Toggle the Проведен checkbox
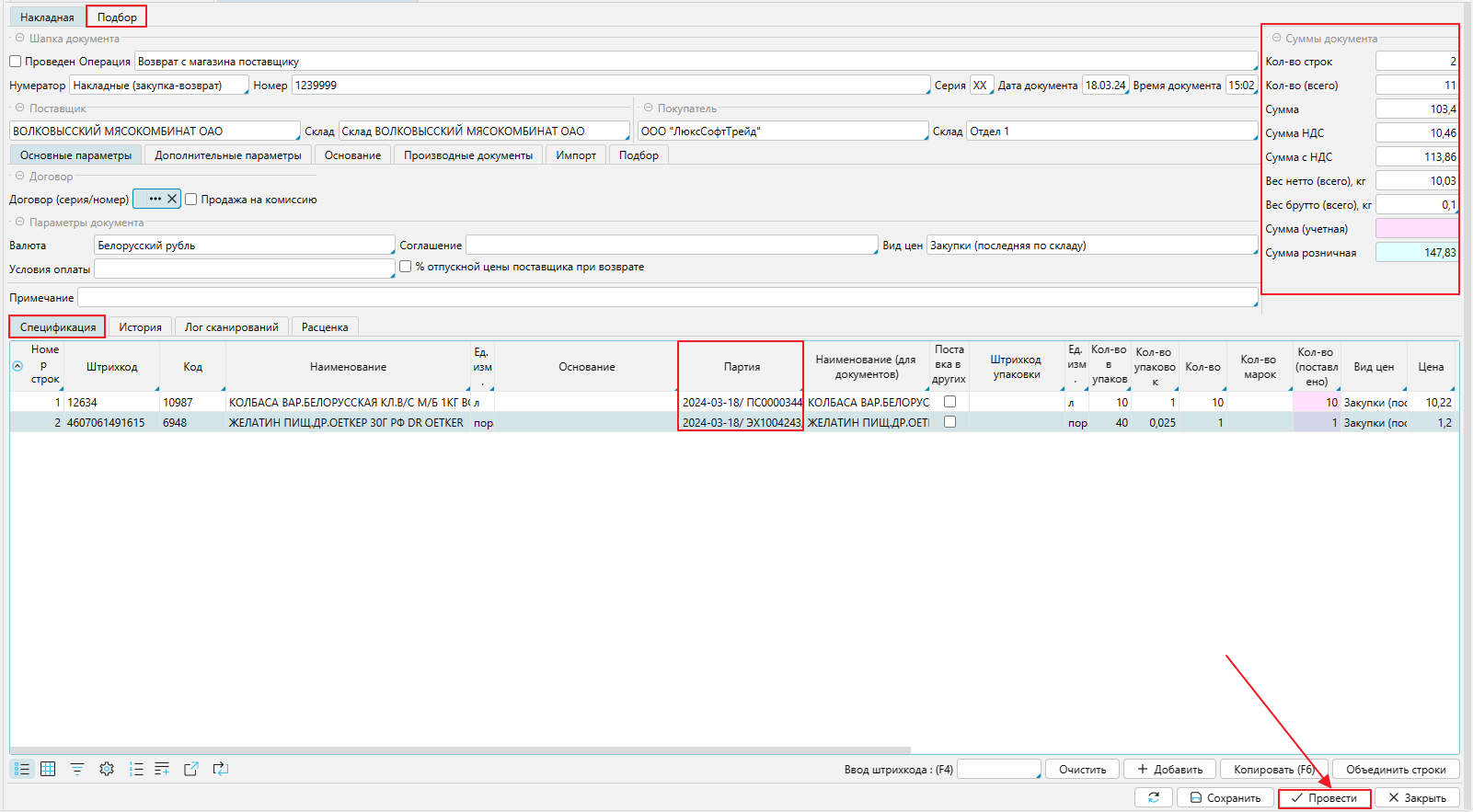Image resolution: width=1473 pixels, height=812 pixels. point(16,62)
